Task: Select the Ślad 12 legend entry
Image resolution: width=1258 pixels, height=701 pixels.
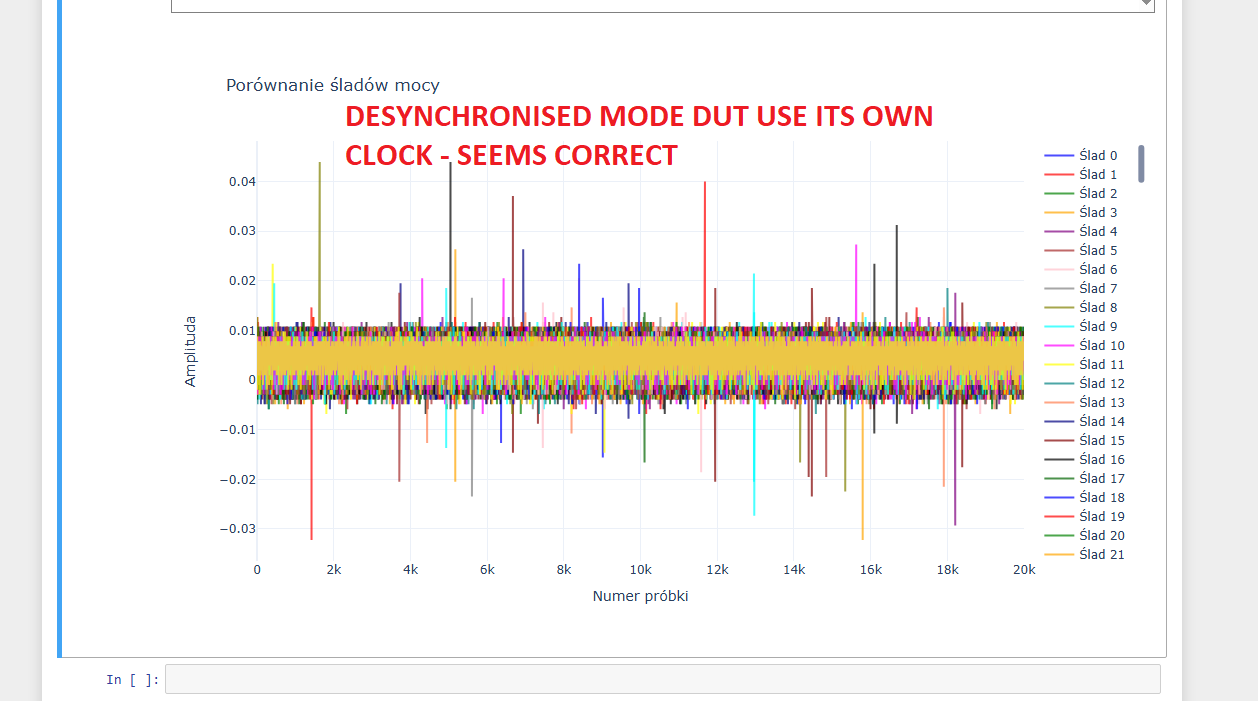Action: pyautogui.click(x=1101, y=384)
